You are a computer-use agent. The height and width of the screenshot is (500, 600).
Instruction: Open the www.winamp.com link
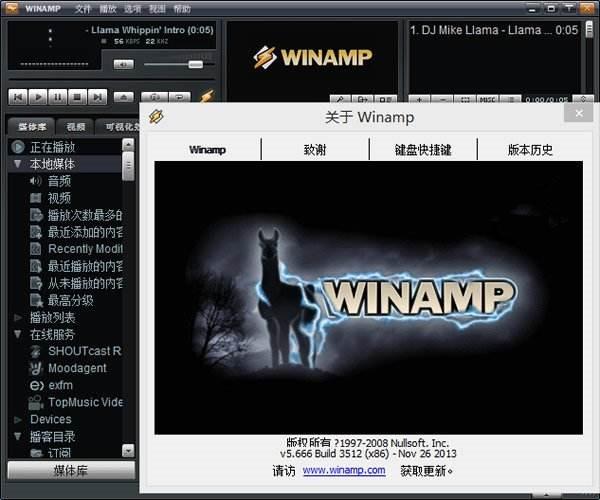click(x=344, y=470)
